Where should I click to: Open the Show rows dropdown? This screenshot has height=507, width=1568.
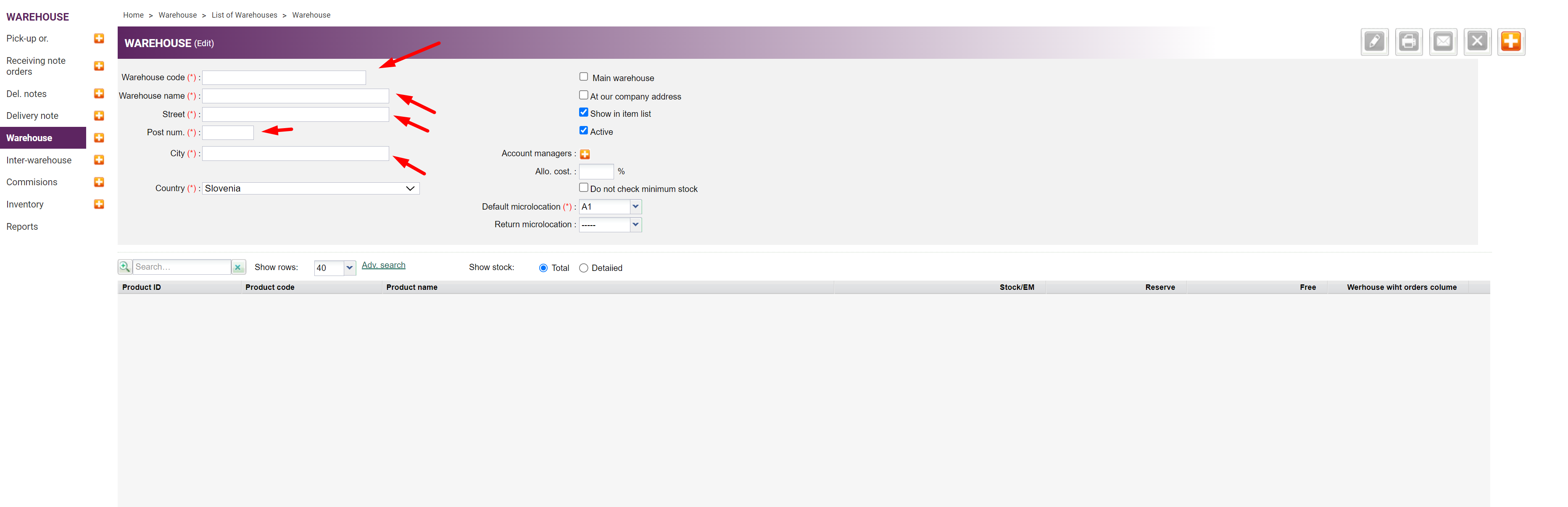(349, 268)
